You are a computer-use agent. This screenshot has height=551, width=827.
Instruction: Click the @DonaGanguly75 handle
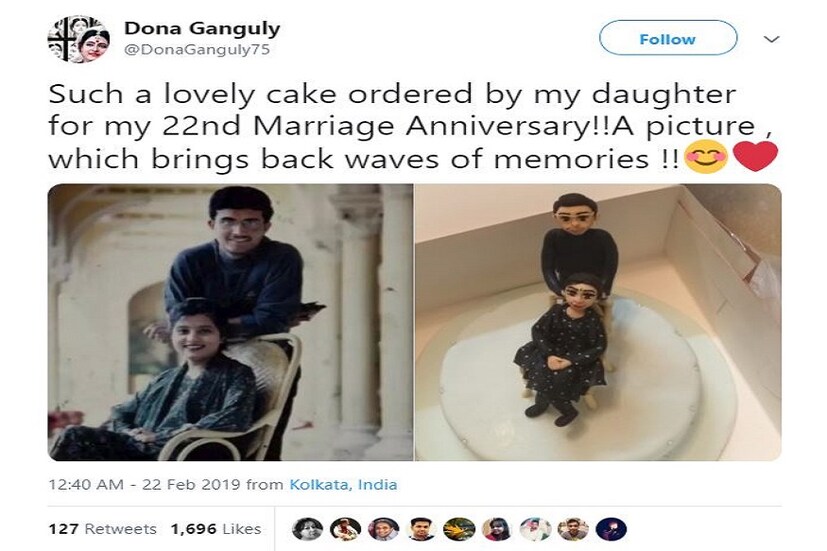197,50
